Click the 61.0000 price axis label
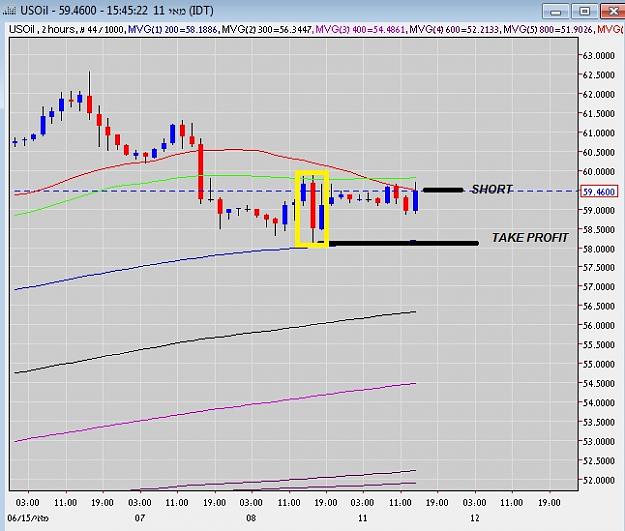 (x=599, y=133)
